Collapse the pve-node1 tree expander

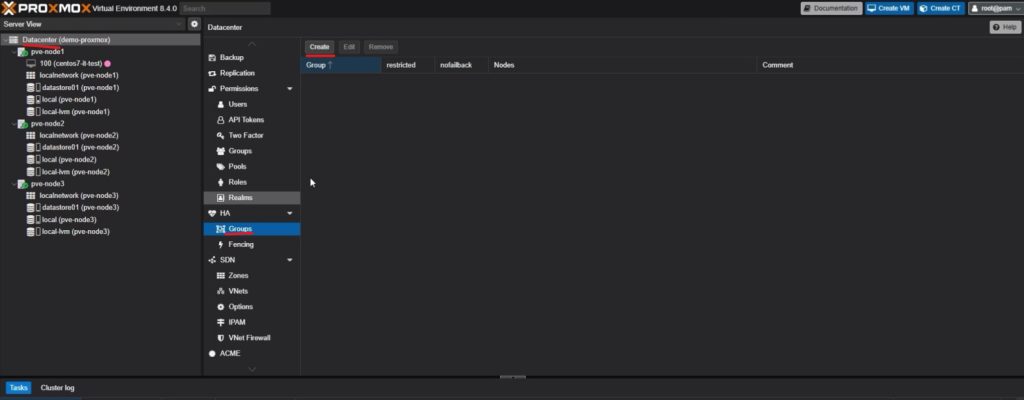pos(14,52)
